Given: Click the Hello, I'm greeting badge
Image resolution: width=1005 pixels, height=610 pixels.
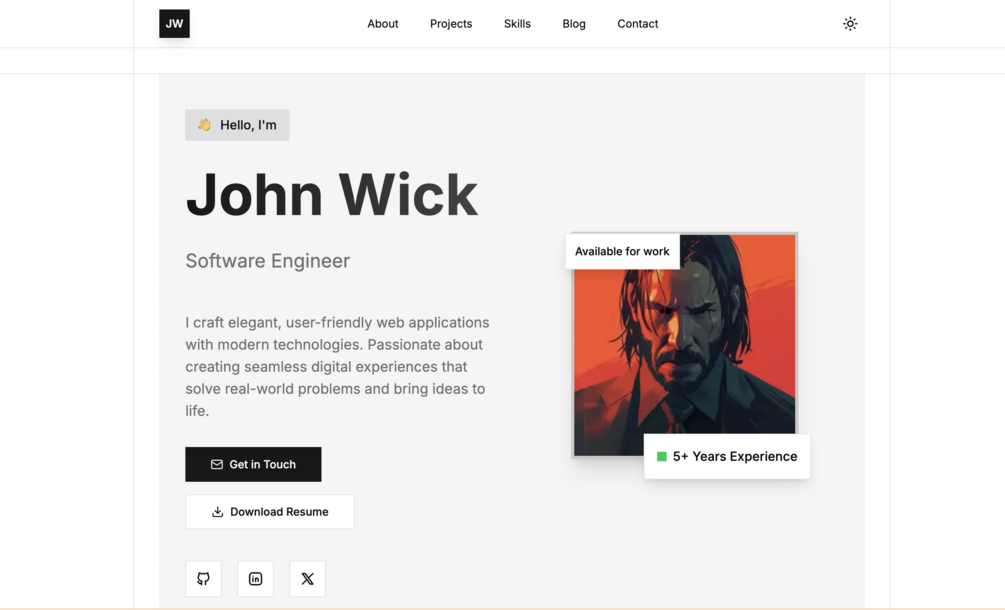Looking at the screenshot, I should [x=237, y=125].
